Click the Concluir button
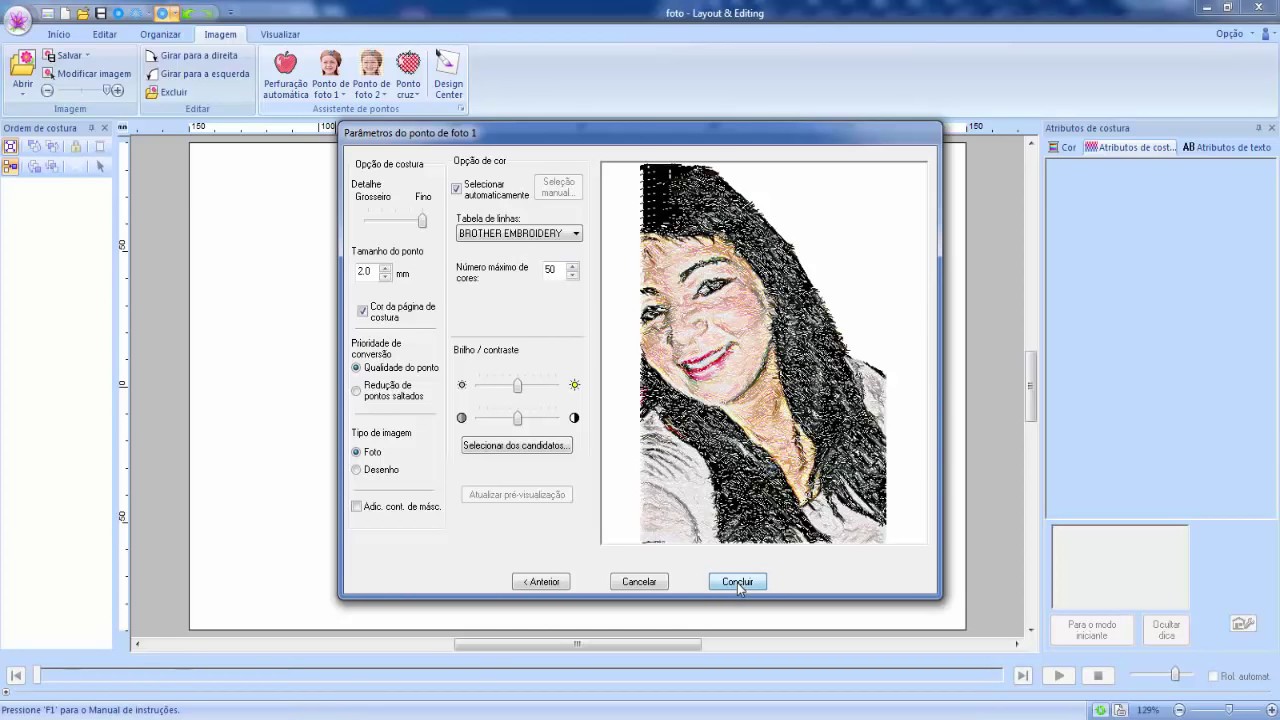 [738, 582]
